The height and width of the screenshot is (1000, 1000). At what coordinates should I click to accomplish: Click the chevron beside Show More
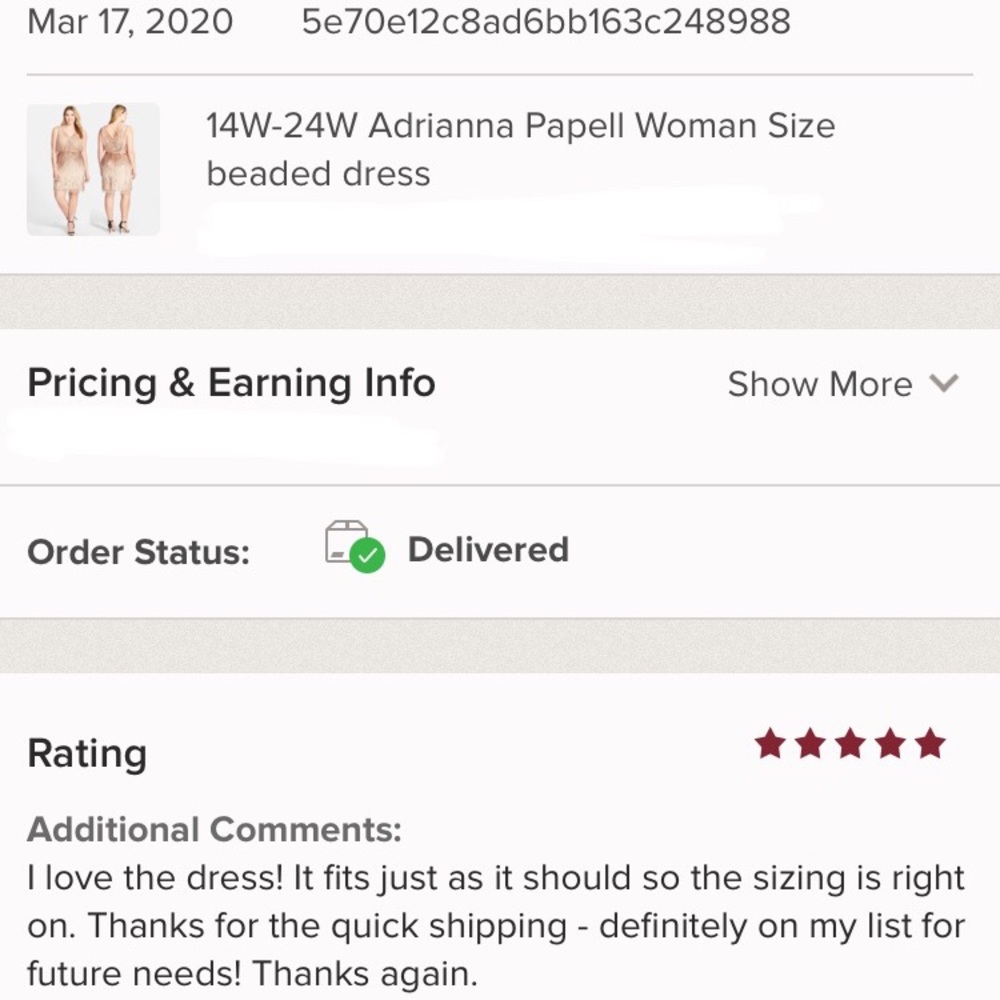pyautogui.click(x=945, y=383)
